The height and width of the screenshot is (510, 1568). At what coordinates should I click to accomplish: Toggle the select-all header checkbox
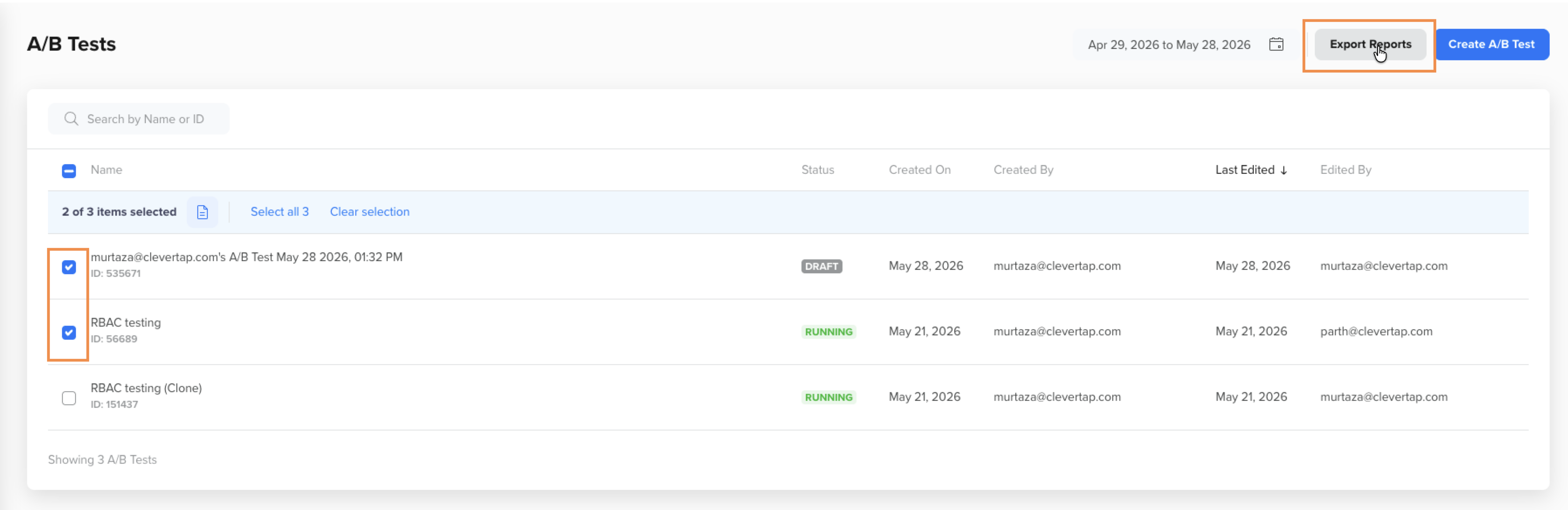coord(69,171)
